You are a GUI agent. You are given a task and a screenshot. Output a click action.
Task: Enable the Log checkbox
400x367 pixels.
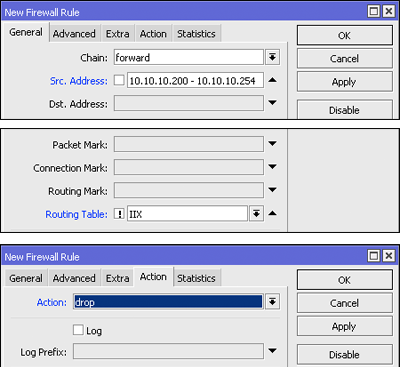pos(78,330)
